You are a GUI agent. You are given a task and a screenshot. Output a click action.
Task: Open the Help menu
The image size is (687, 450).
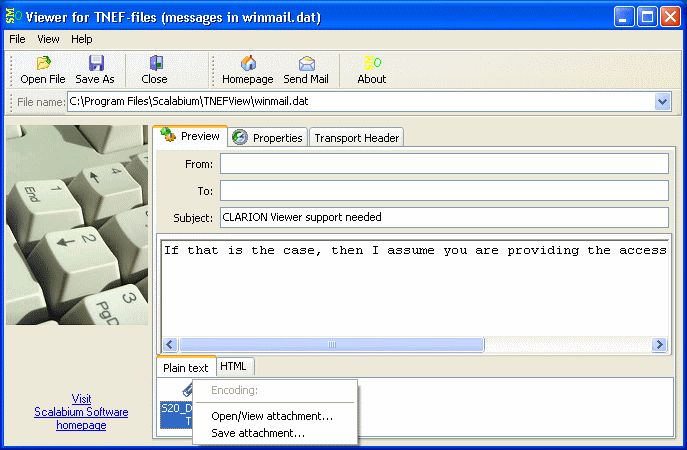coord(82,39)
